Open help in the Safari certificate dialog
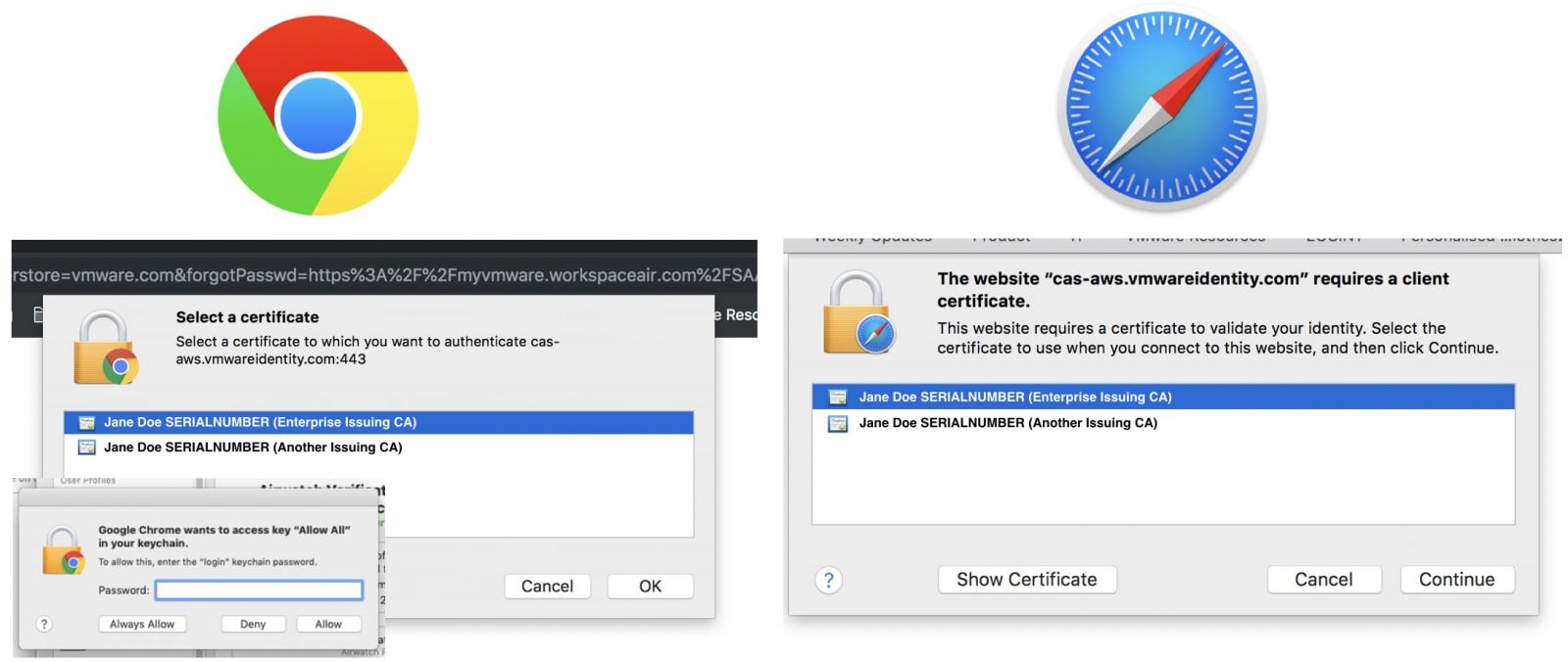 [x=828, y=580]
